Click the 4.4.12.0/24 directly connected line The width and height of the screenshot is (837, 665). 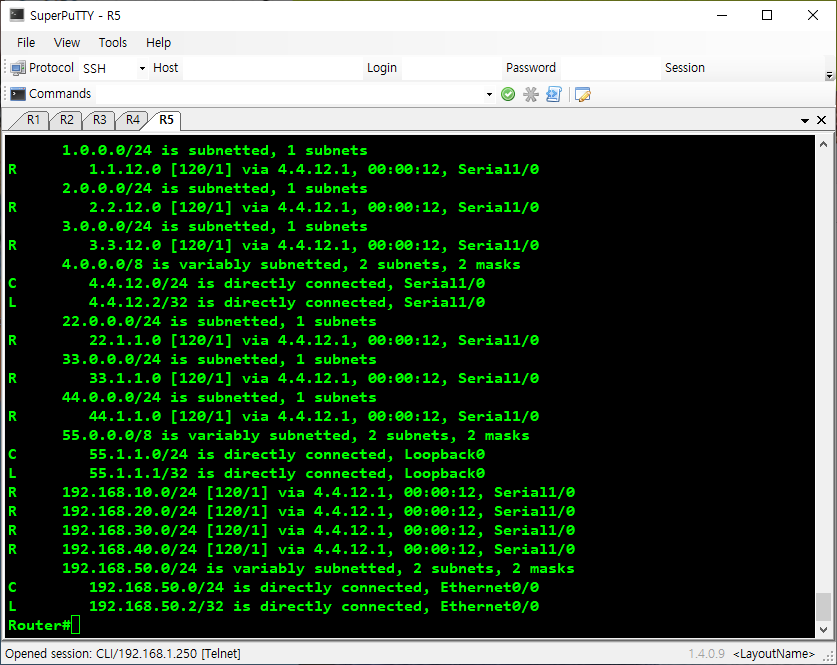(247, 283)
